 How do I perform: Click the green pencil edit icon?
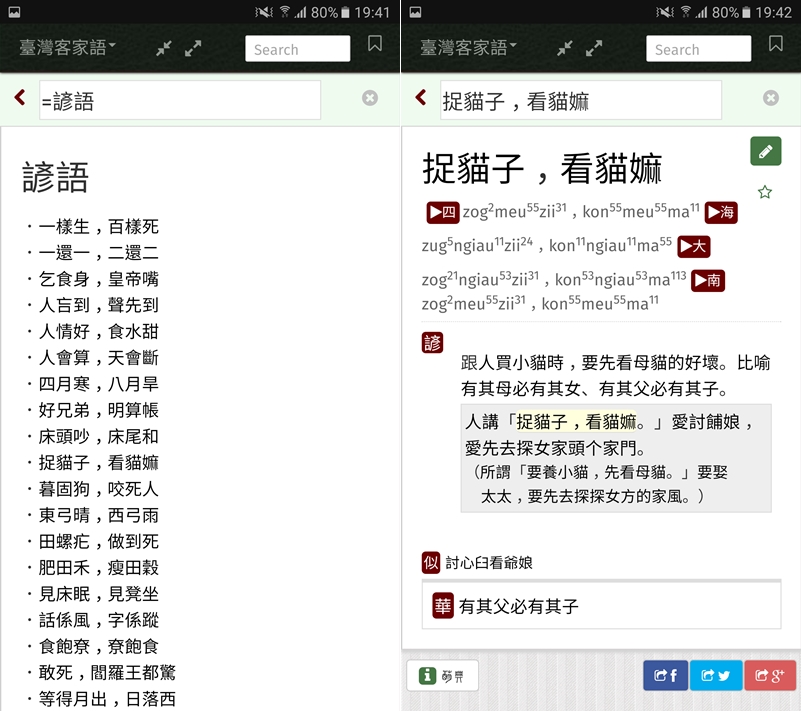pos(765,152)
